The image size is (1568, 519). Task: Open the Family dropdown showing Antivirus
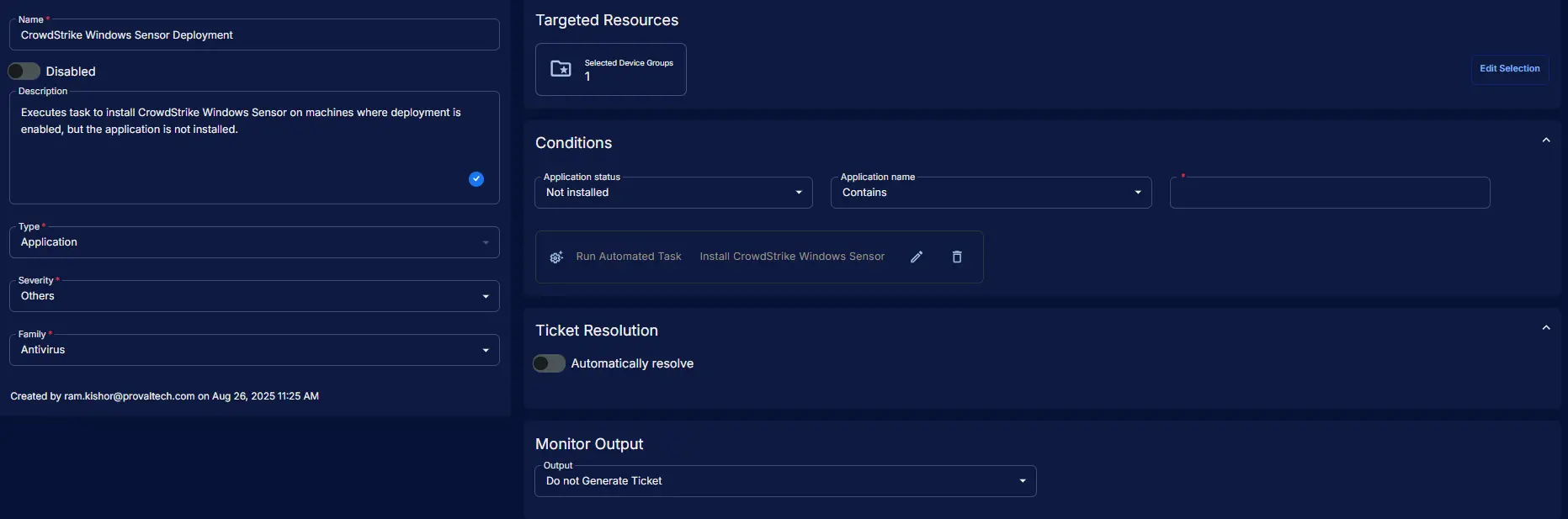(253, 350)
